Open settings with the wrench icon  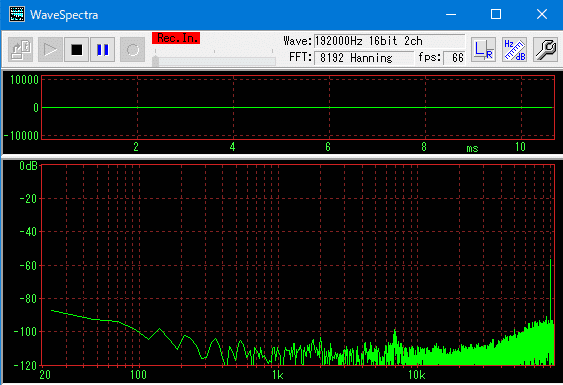click(545, 50)
